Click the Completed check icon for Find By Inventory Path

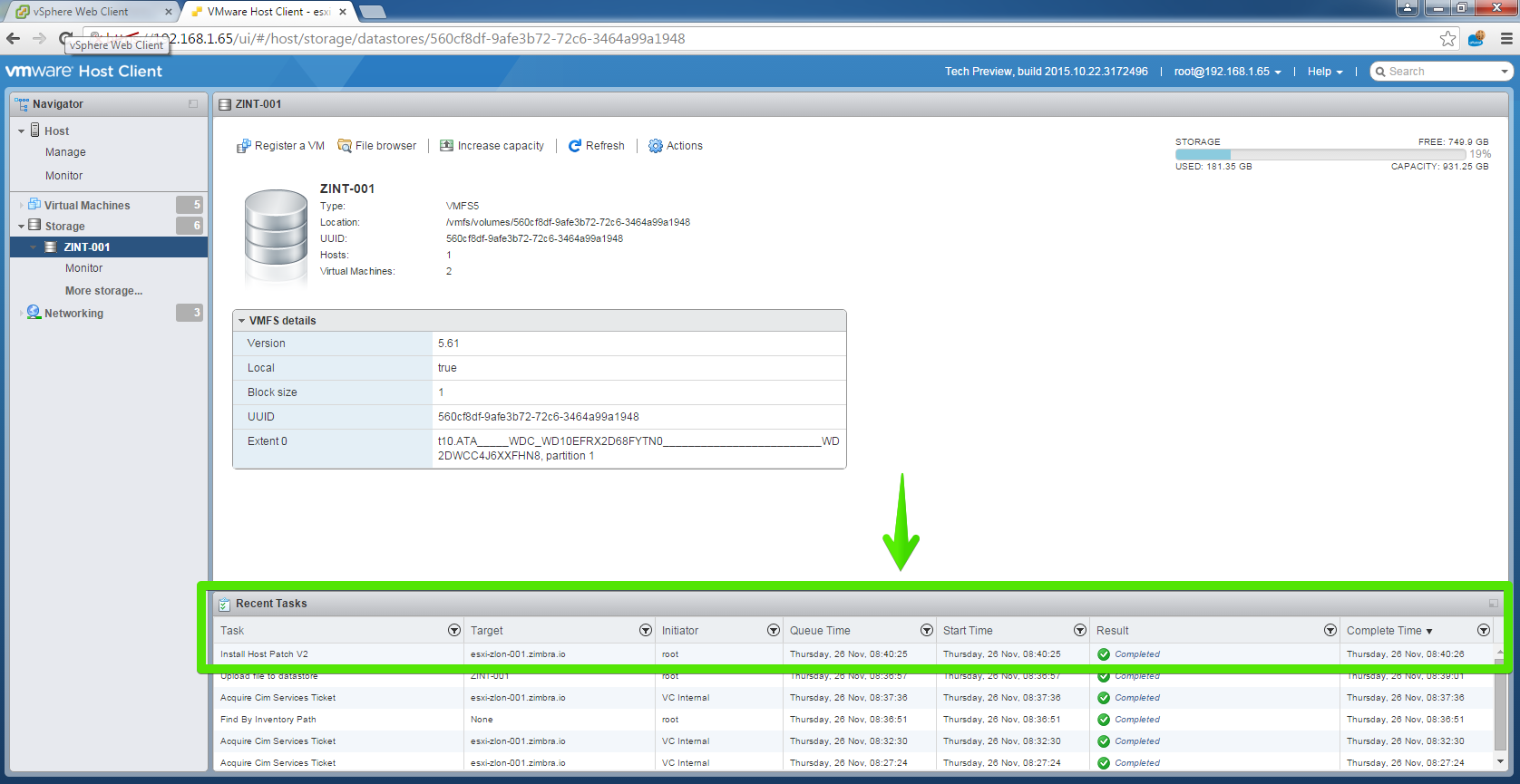click(x=1104, y=720)
